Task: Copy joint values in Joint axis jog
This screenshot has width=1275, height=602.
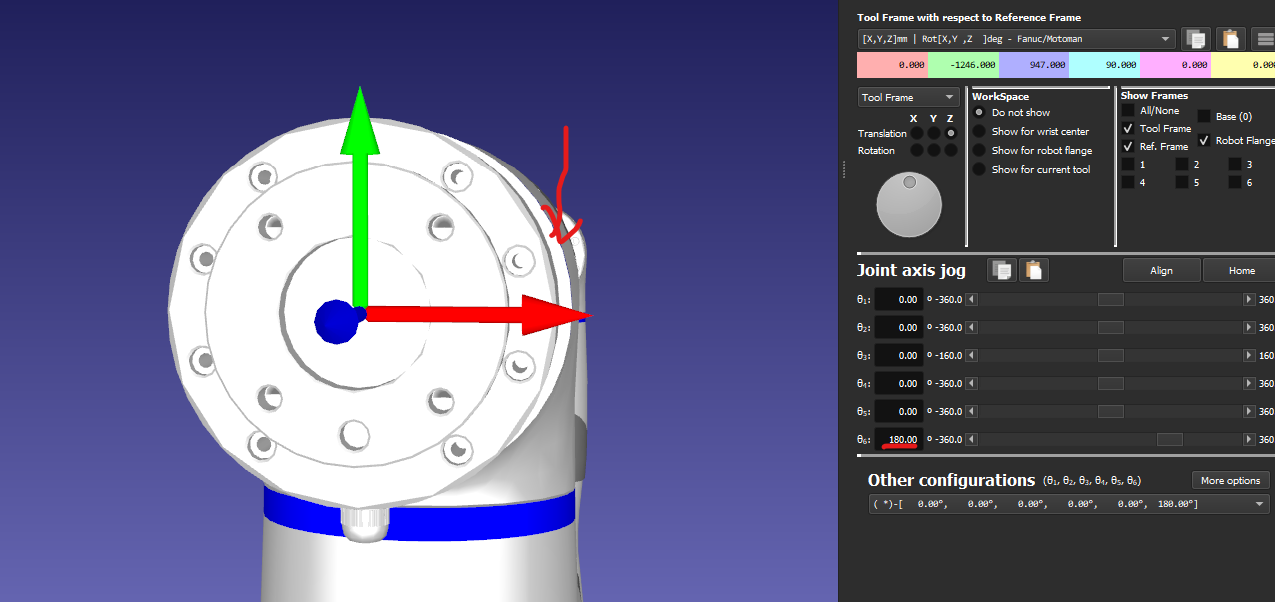Action: (x=1002, y=270)
